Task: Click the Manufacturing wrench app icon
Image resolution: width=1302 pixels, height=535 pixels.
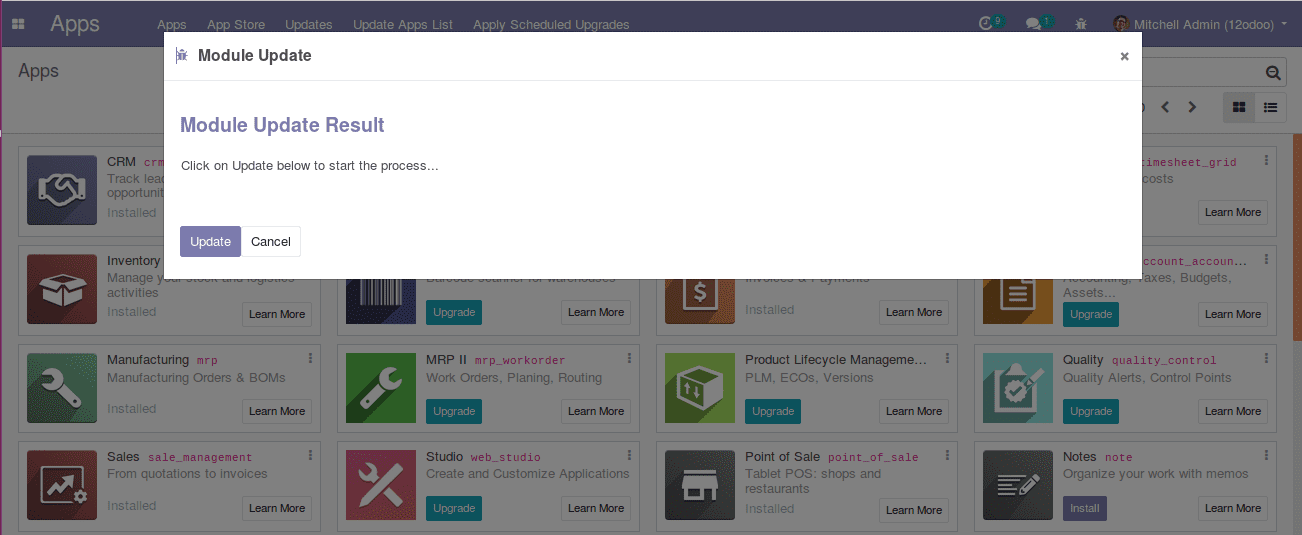Action: tap(62, 387)
